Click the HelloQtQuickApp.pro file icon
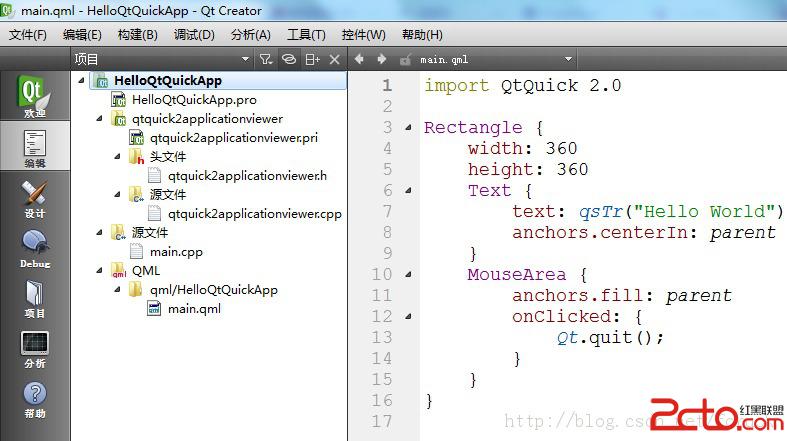The height and width of the screenshot is (441, 787). point(118,100)
